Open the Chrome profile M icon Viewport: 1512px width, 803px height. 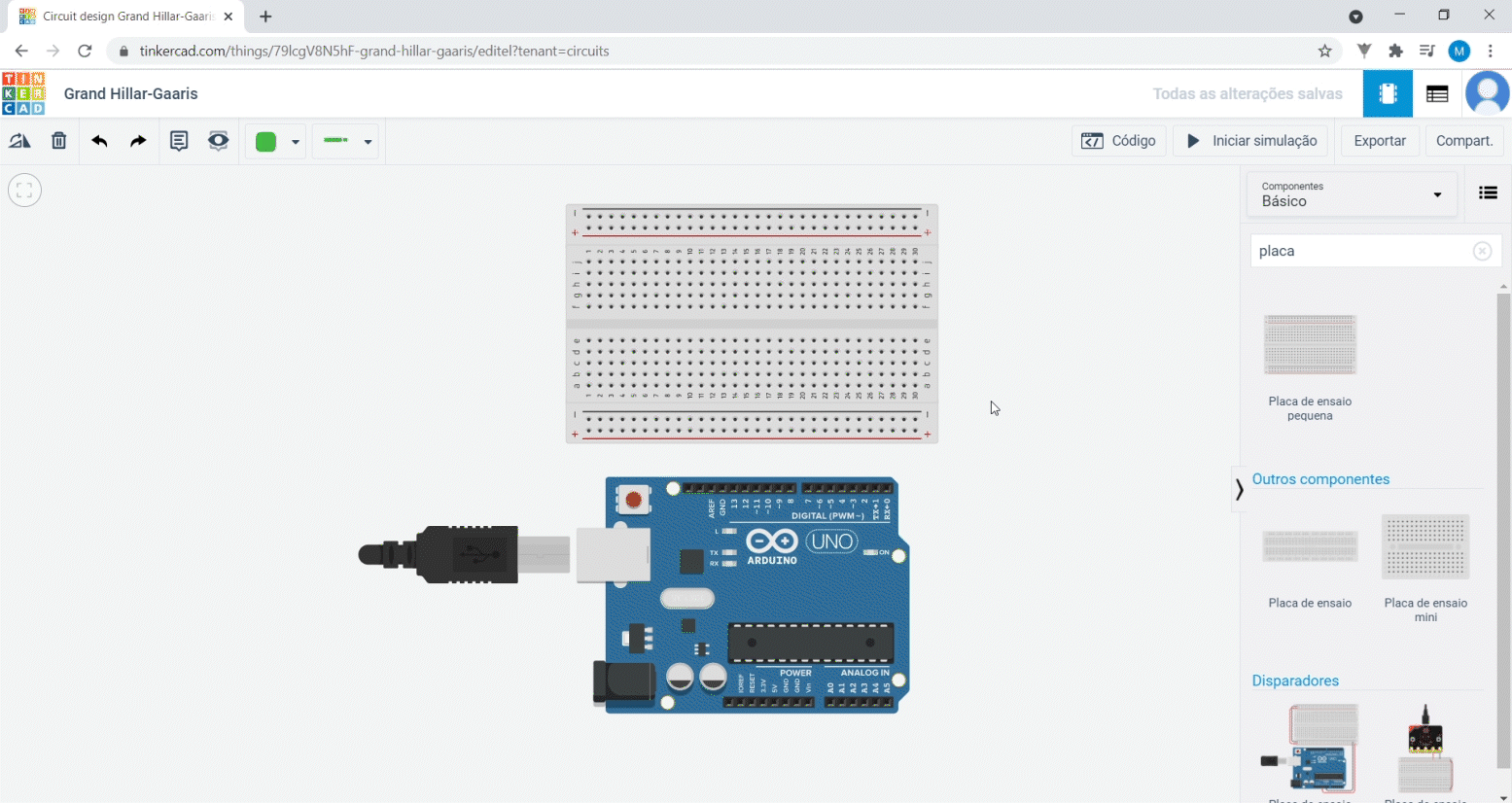click(x=1459, y=51)
